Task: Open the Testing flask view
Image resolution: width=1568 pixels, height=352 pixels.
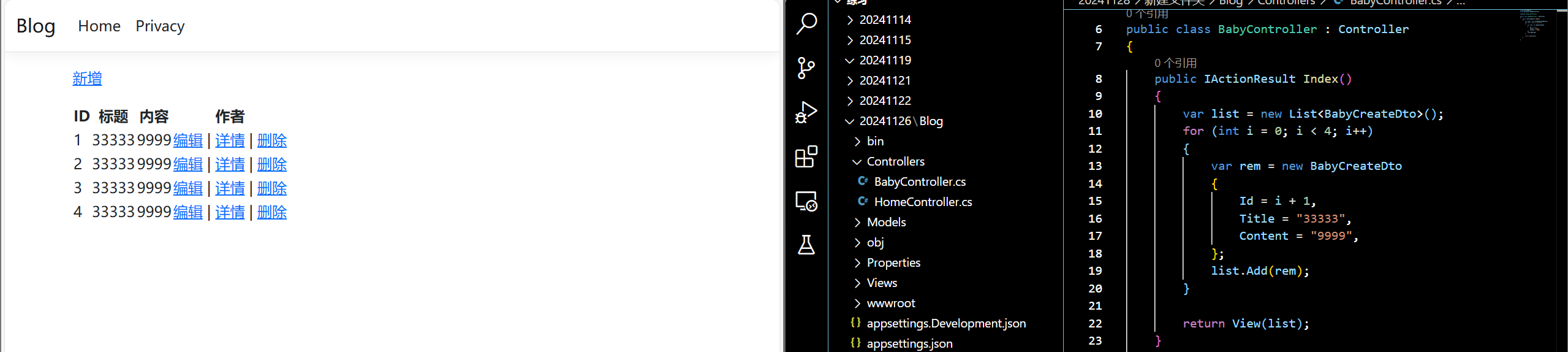Action: (x=806, y=245)
